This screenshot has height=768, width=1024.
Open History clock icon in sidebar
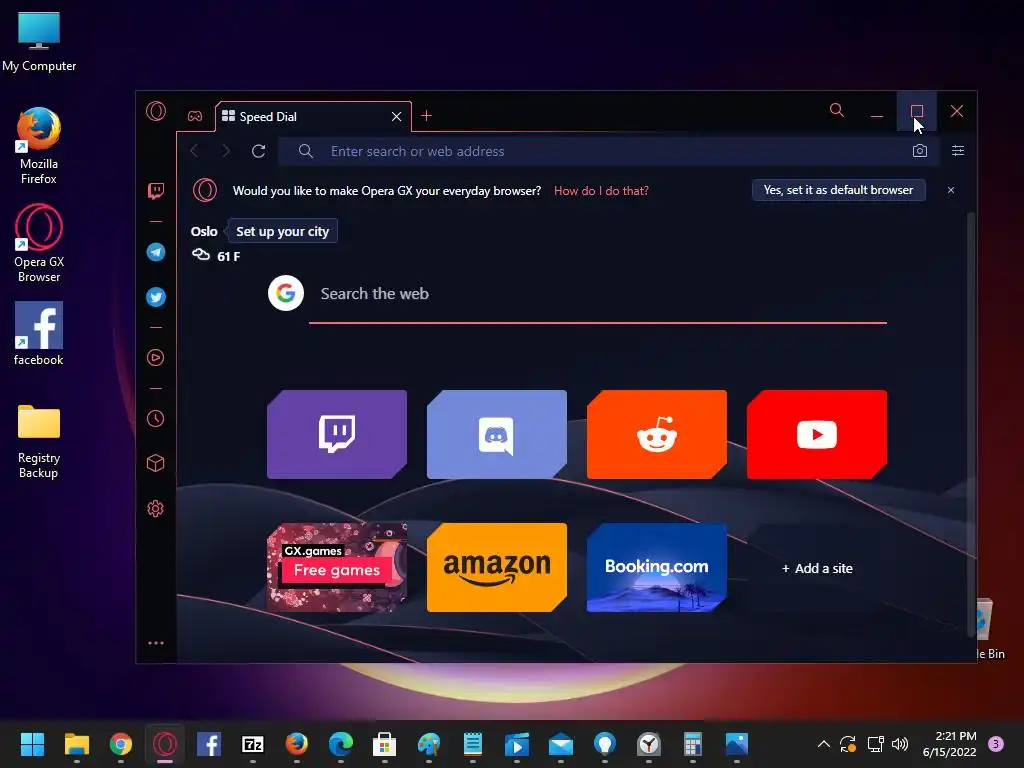tap(155, 419)
